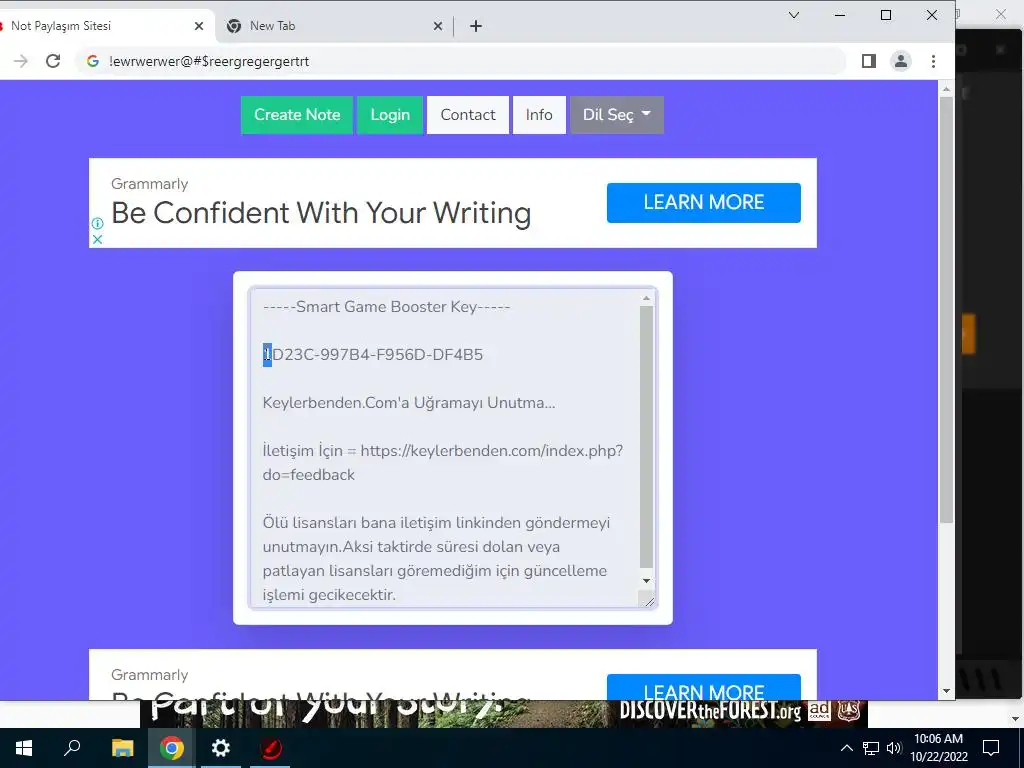Screen dimensions: 1024x768
Task: Click the Google icon in the address bar
Action: (x=93, y=61)
